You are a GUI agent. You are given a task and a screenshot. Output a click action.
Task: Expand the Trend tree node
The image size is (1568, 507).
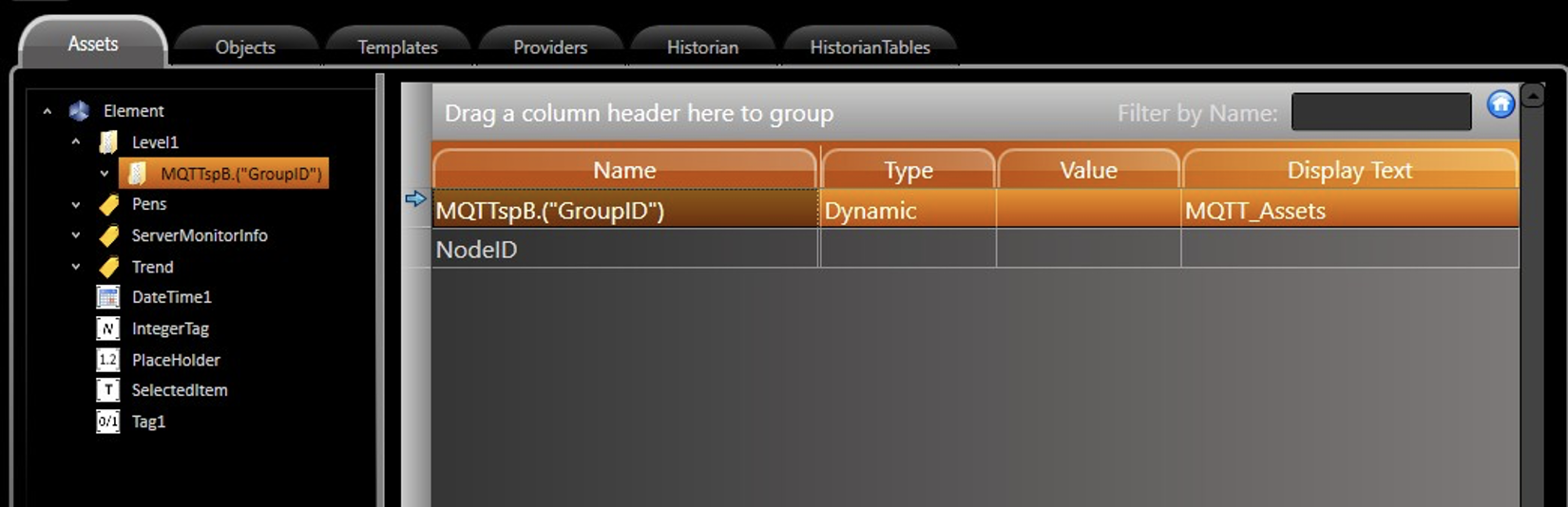[76, 267]
